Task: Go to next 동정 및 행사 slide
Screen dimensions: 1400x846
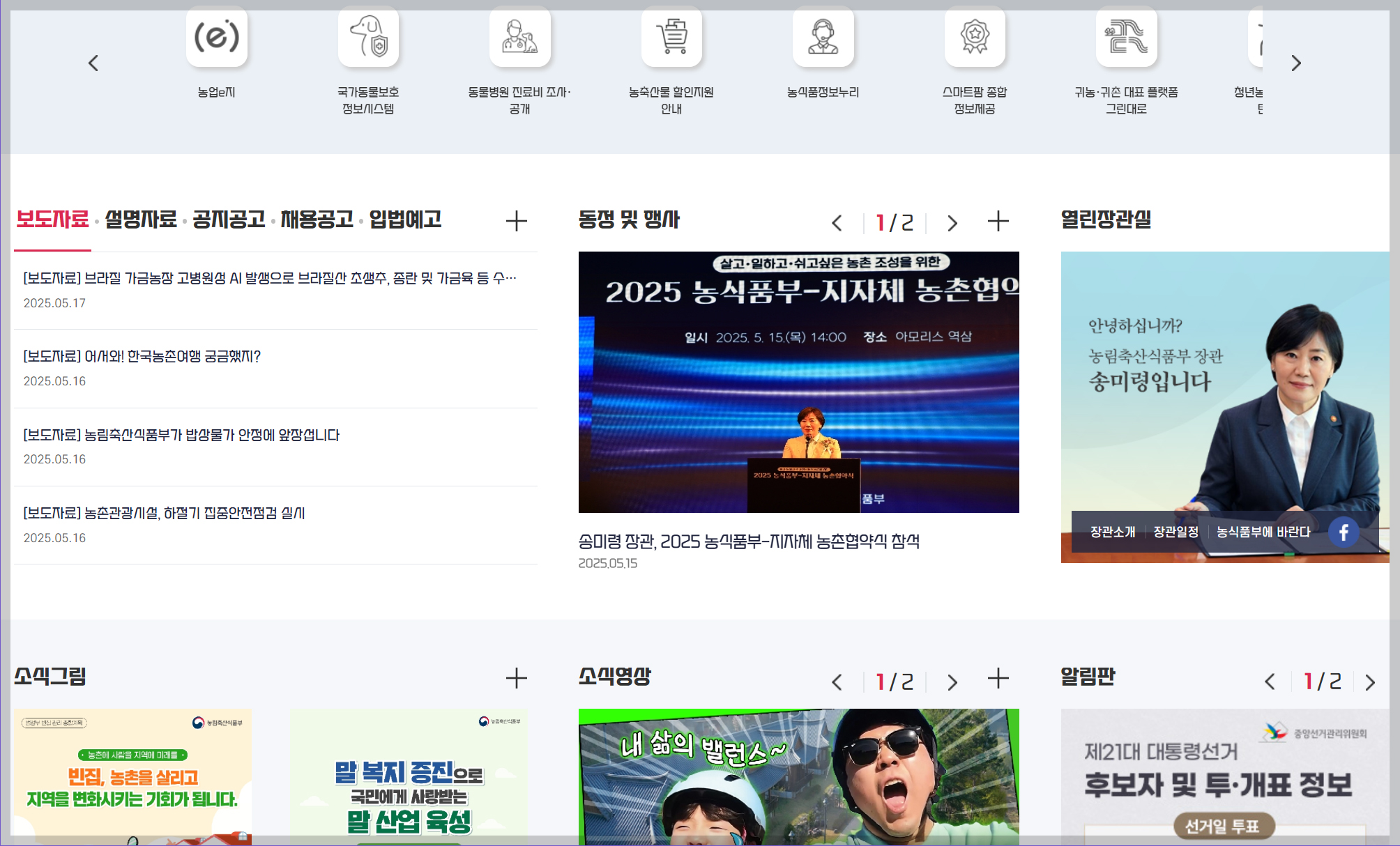Action: 952,223
